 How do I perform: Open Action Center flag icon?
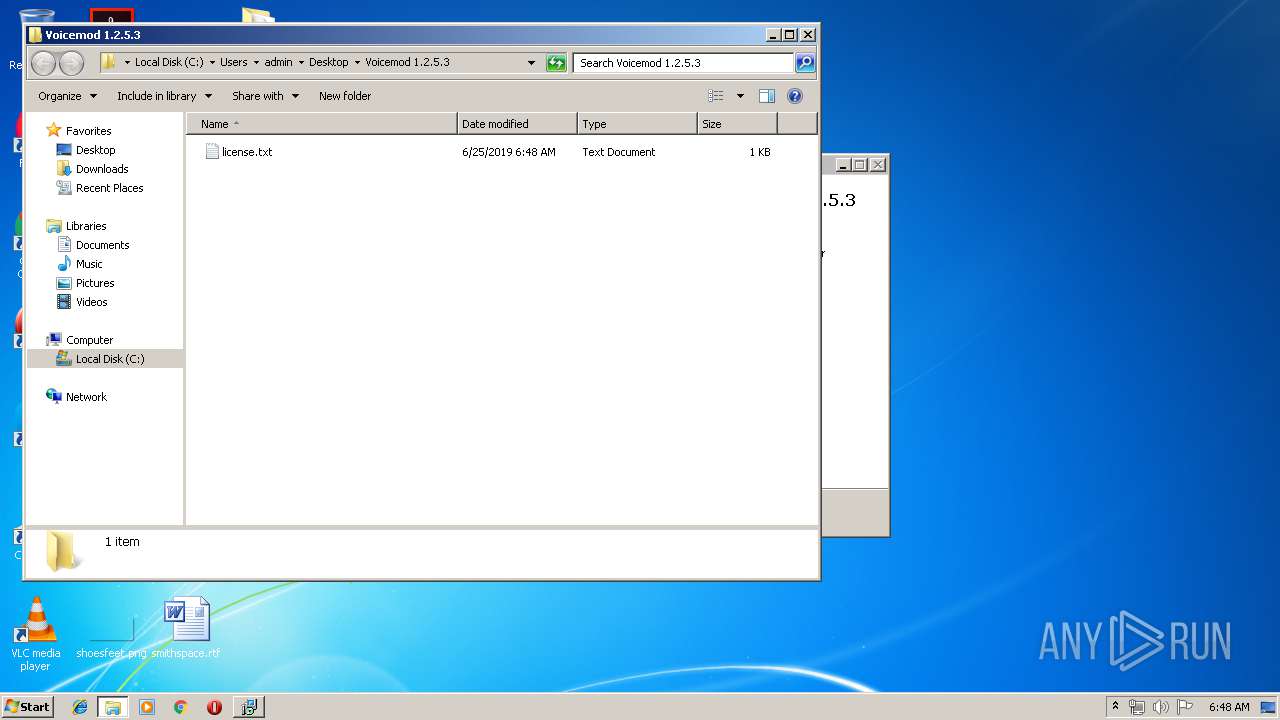[1184, 707]
